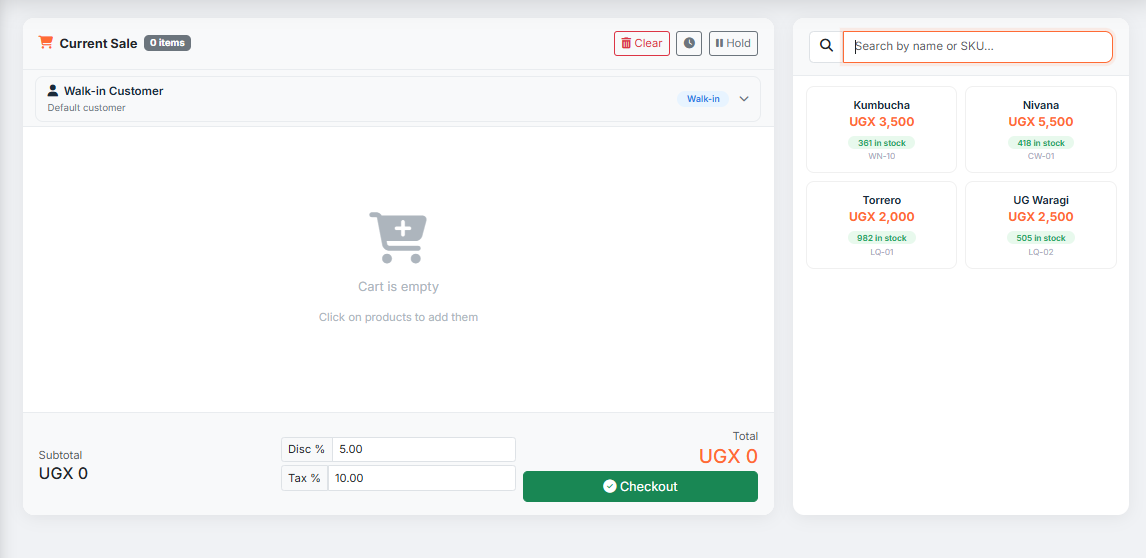Viewport: 1146px width, 558px height.
Task: Click the person icon beside Walk-in Customer
Action: coord(53,91)
